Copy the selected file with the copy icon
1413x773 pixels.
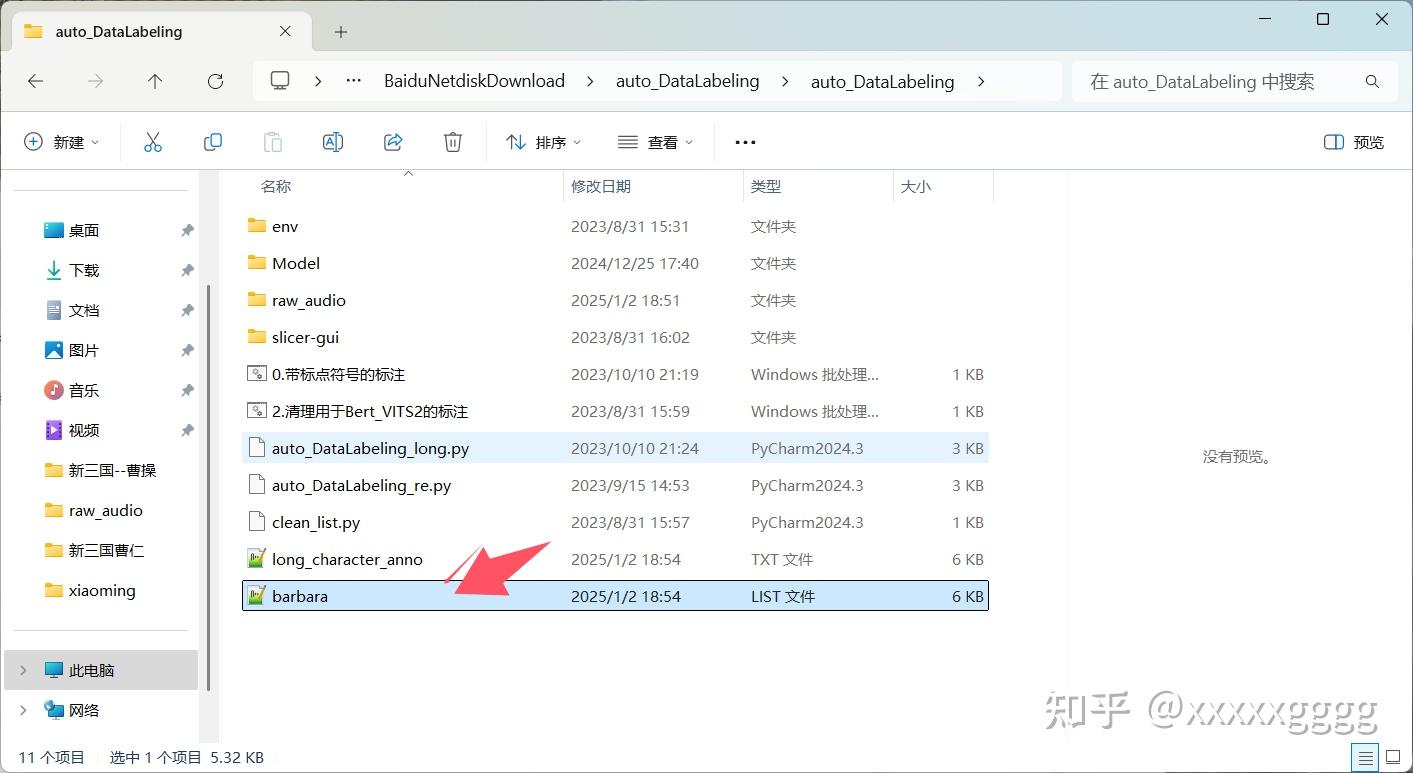[212, 141]
